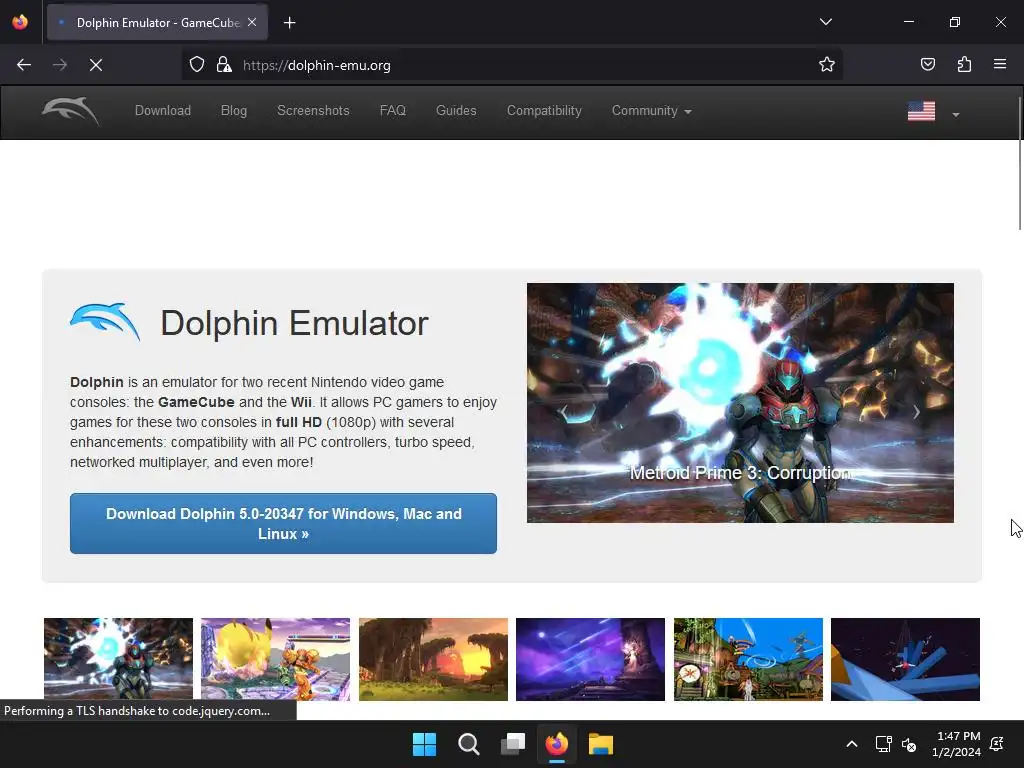
Task: Open the FAQ nav item
Action: (x=392, y=110)
